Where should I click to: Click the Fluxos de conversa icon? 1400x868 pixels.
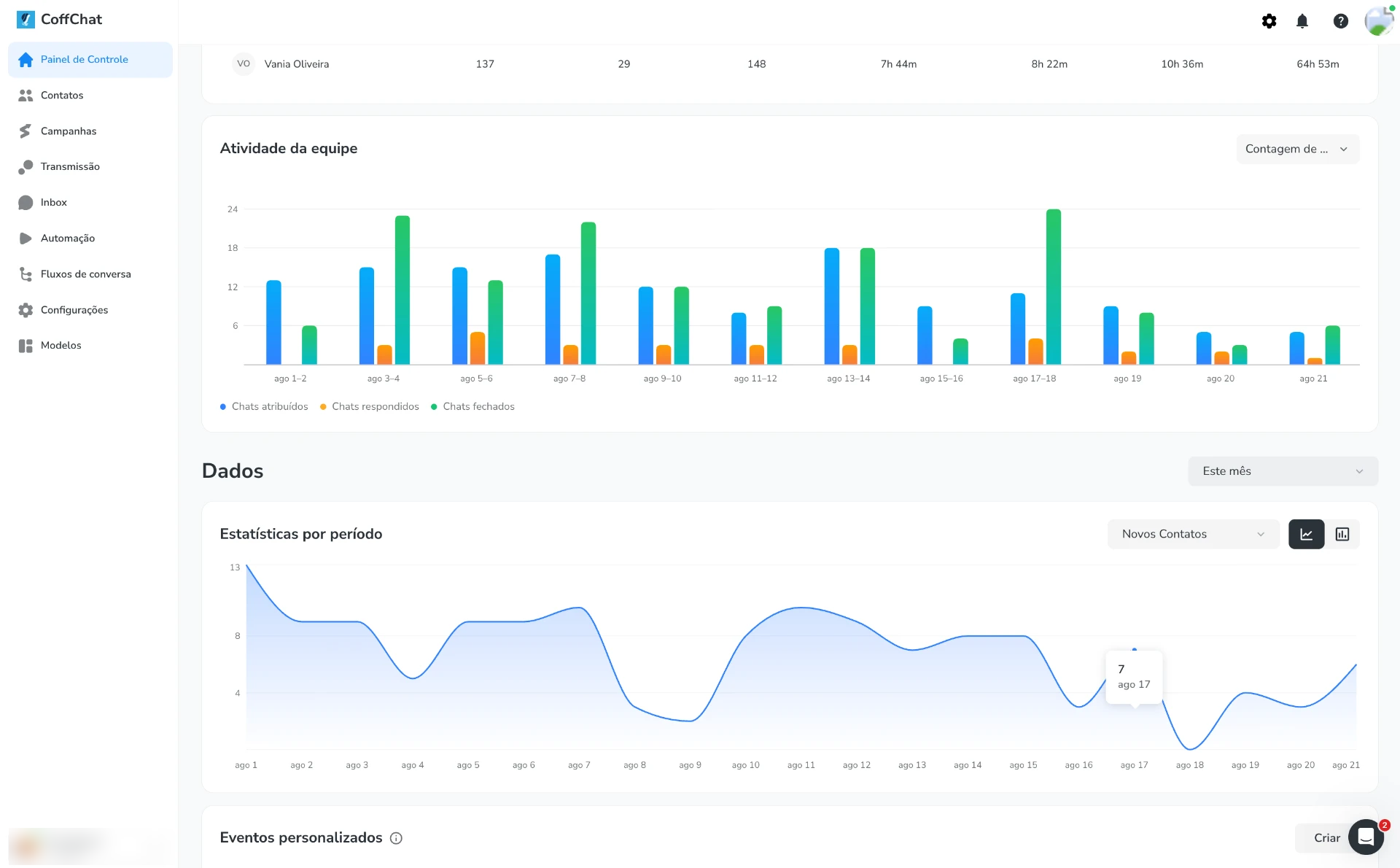coord(26,274)
